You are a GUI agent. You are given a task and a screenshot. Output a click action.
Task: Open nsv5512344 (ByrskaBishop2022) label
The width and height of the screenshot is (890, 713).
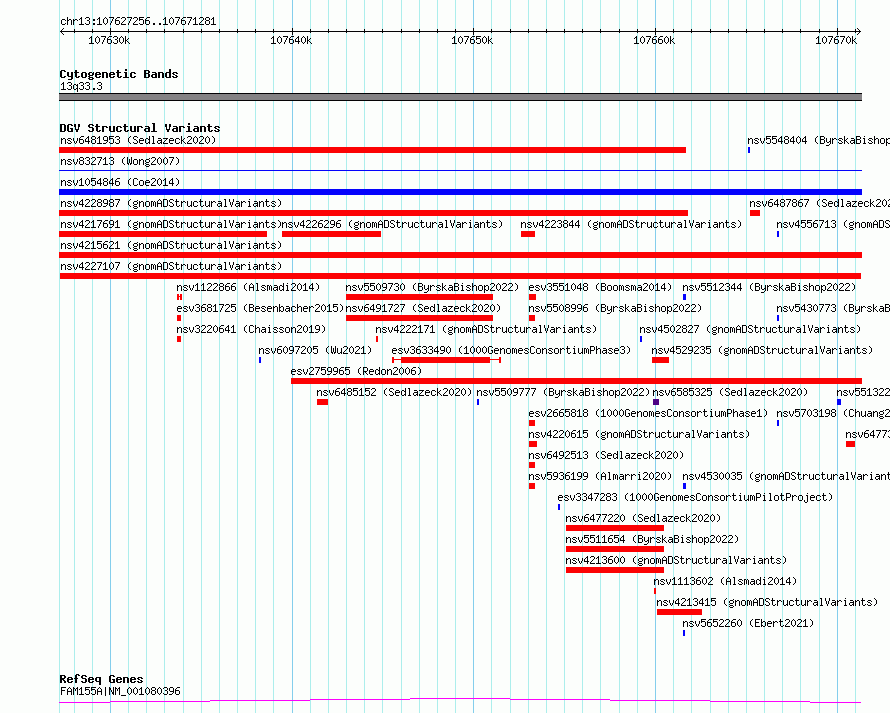pos(769,287)
